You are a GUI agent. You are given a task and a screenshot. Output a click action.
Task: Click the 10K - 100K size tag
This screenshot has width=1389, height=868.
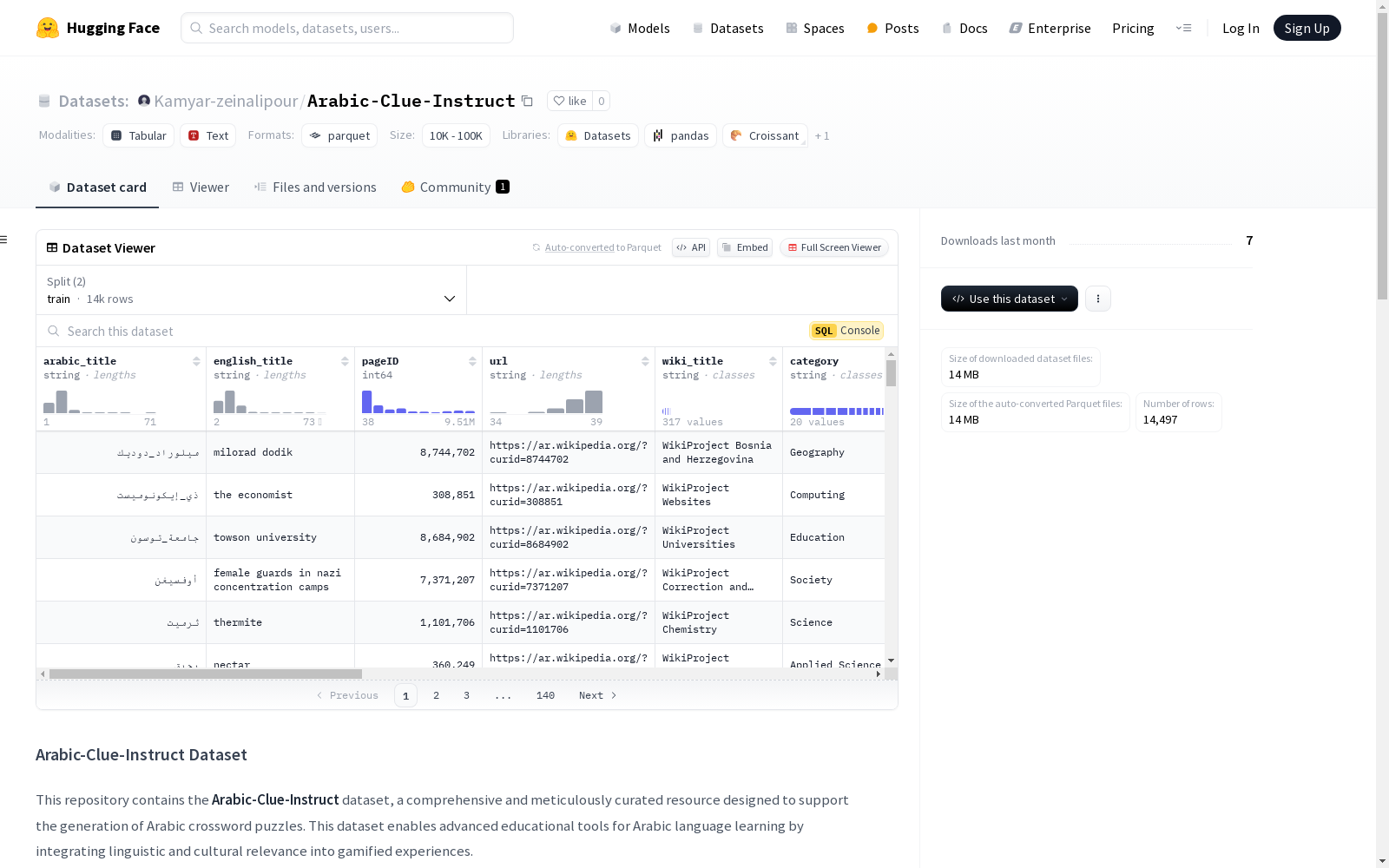pyautogui.click(x=456, y=135)
